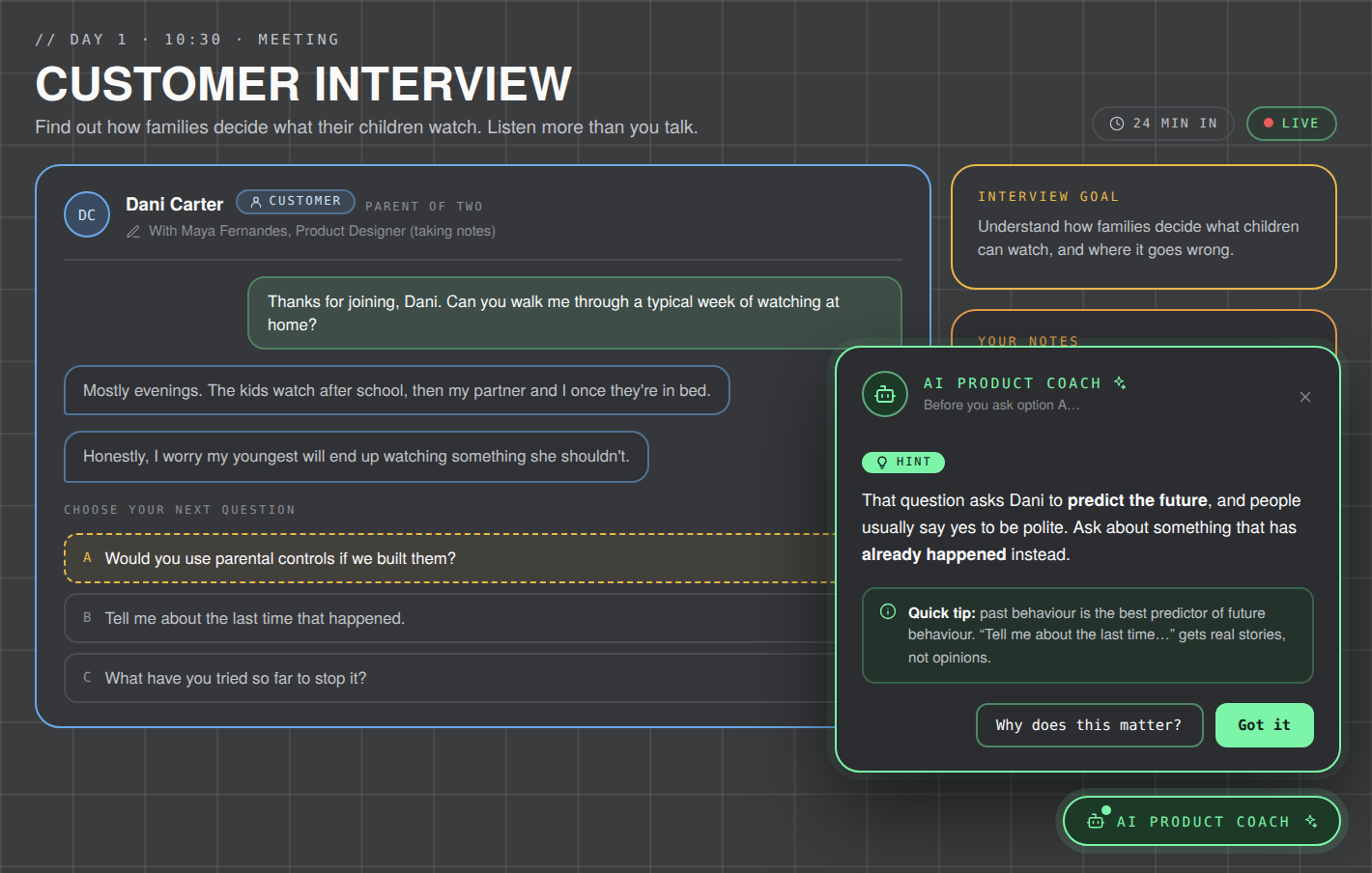The height and width of the screenshot is (873, 1372).
Task: Click the Got it button
Action: (x=1264, y=725)
